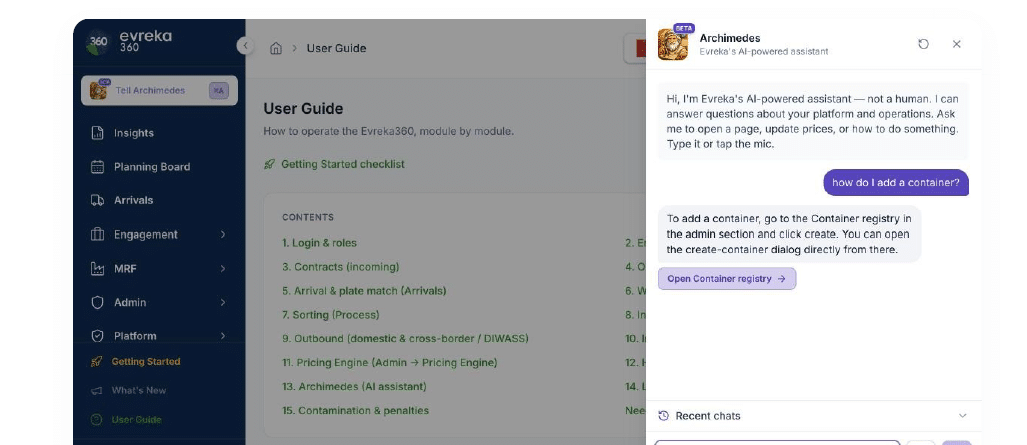
Task: Expand the MRF submenu chevron
Action: 223,268
